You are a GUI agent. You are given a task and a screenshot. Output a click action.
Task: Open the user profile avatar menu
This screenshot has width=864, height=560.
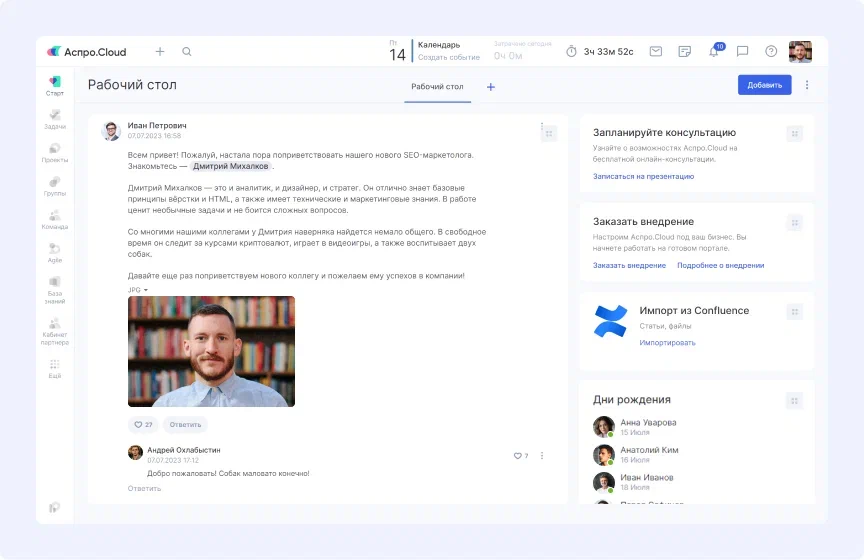(x=800, y=51)
